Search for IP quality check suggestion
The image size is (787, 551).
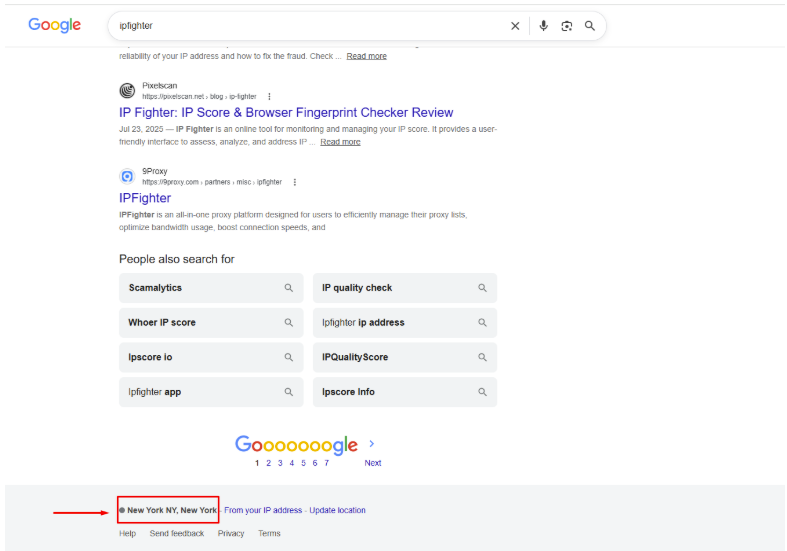click(405, 288)
